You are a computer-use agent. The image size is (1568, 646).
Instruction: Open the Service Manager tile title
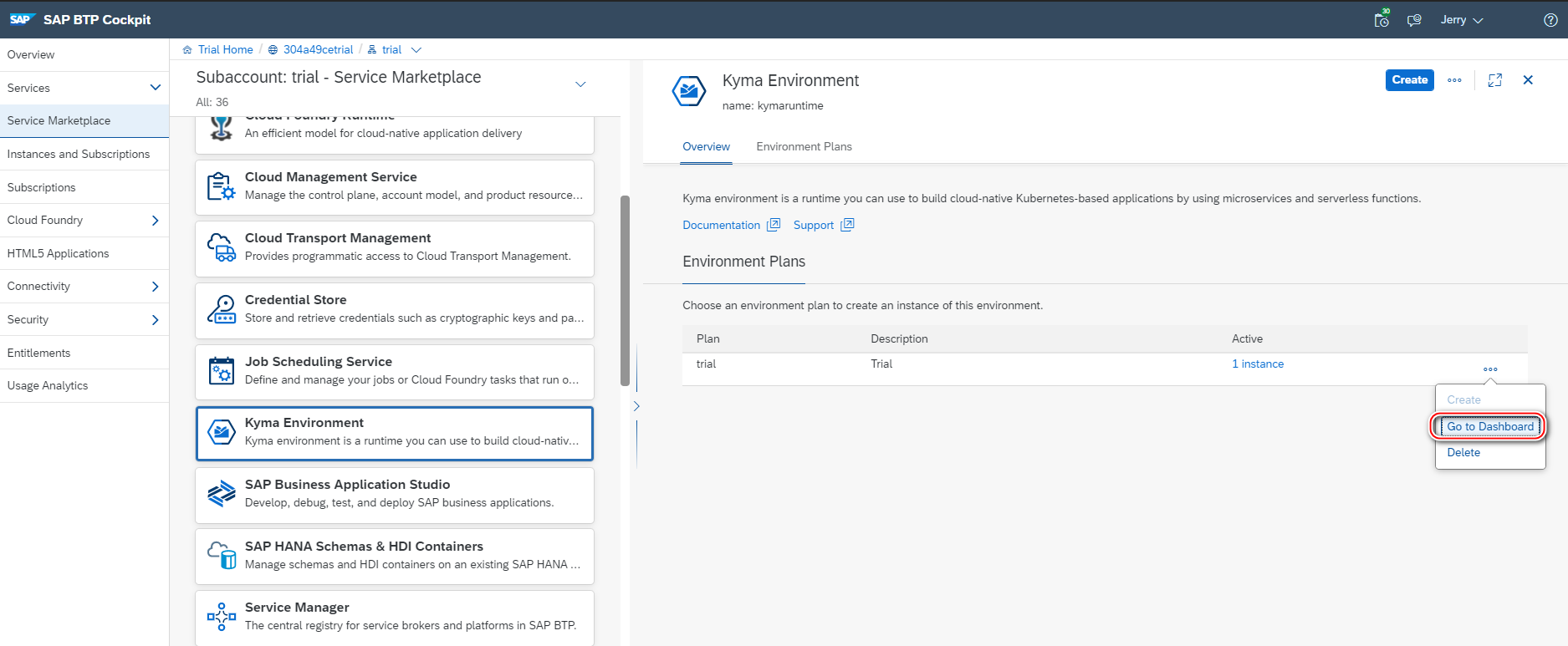(x=297, y=608)
